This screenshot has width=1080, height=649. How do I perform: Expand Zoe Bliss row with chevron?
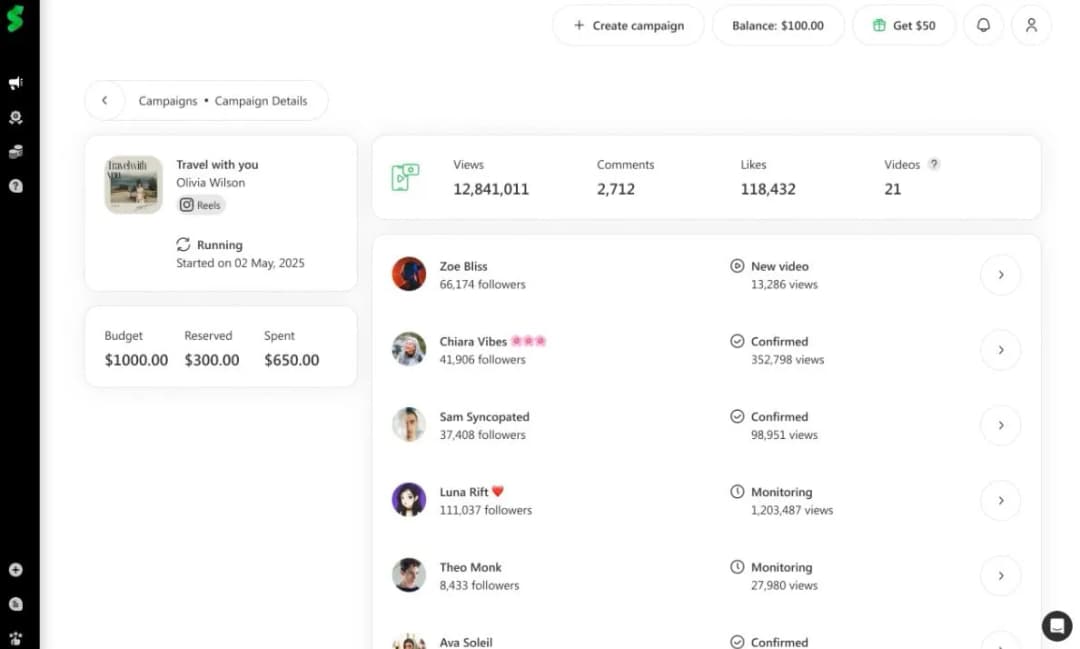tap(1001, 275)
